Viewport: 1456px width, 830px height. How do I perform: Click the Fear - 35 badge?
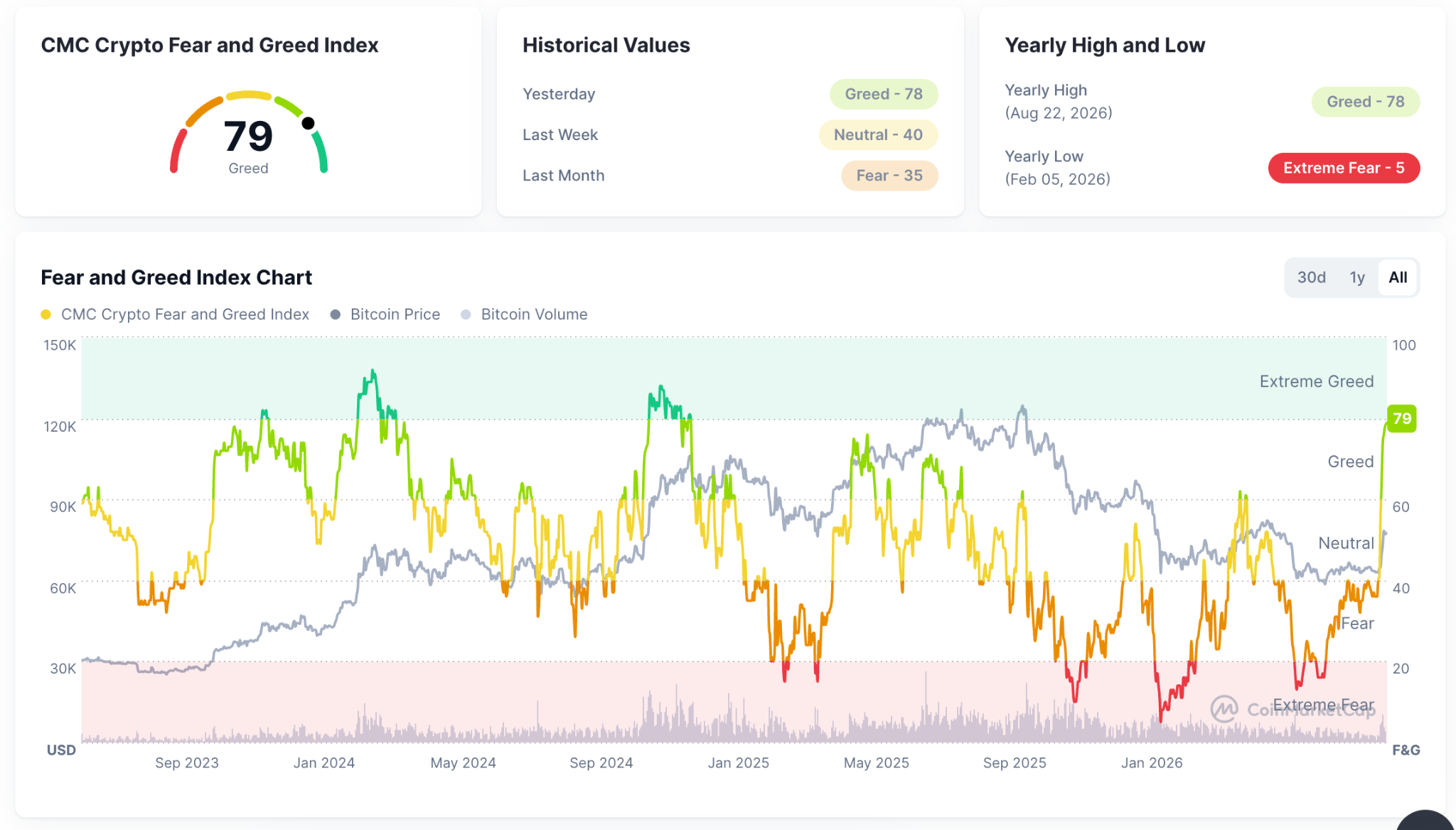pos(889,175)
